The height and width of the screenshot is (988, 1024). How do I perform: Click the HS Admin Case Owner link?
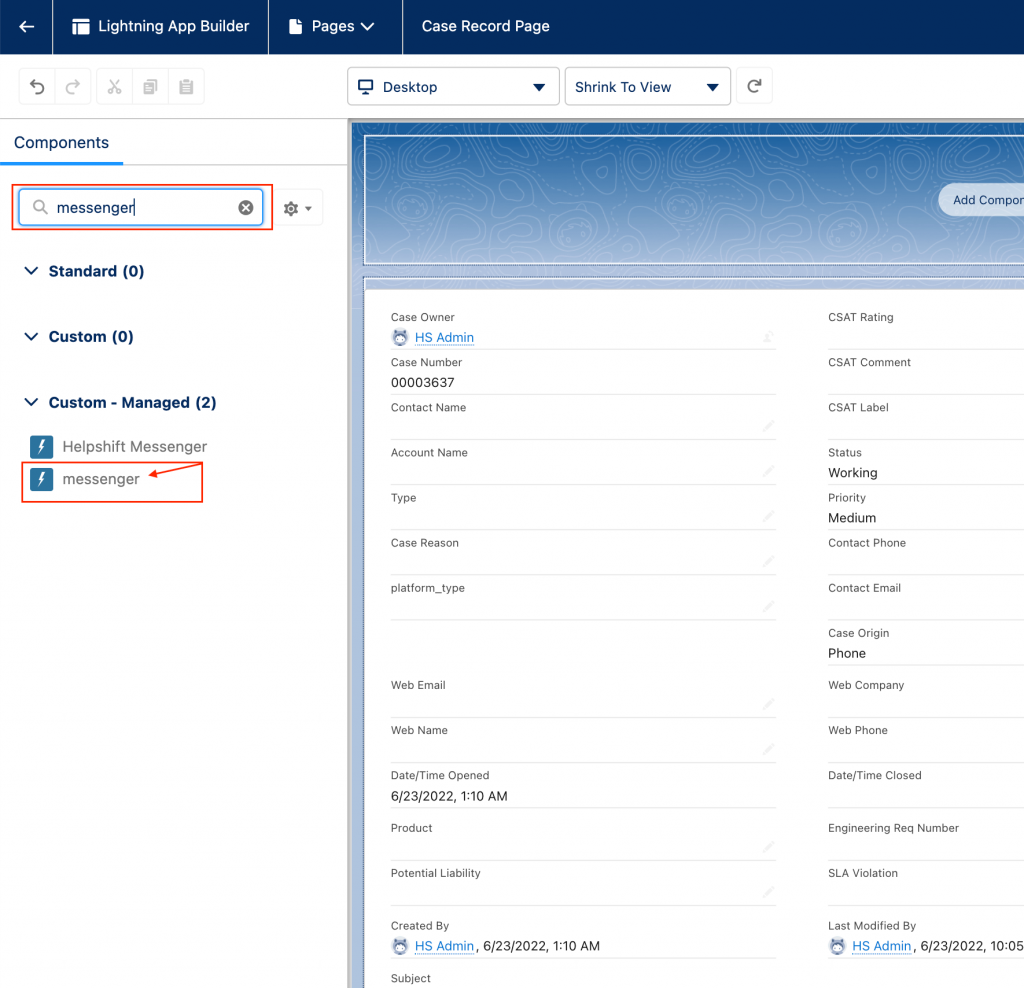pyautogui.click(x=444, y=338)
